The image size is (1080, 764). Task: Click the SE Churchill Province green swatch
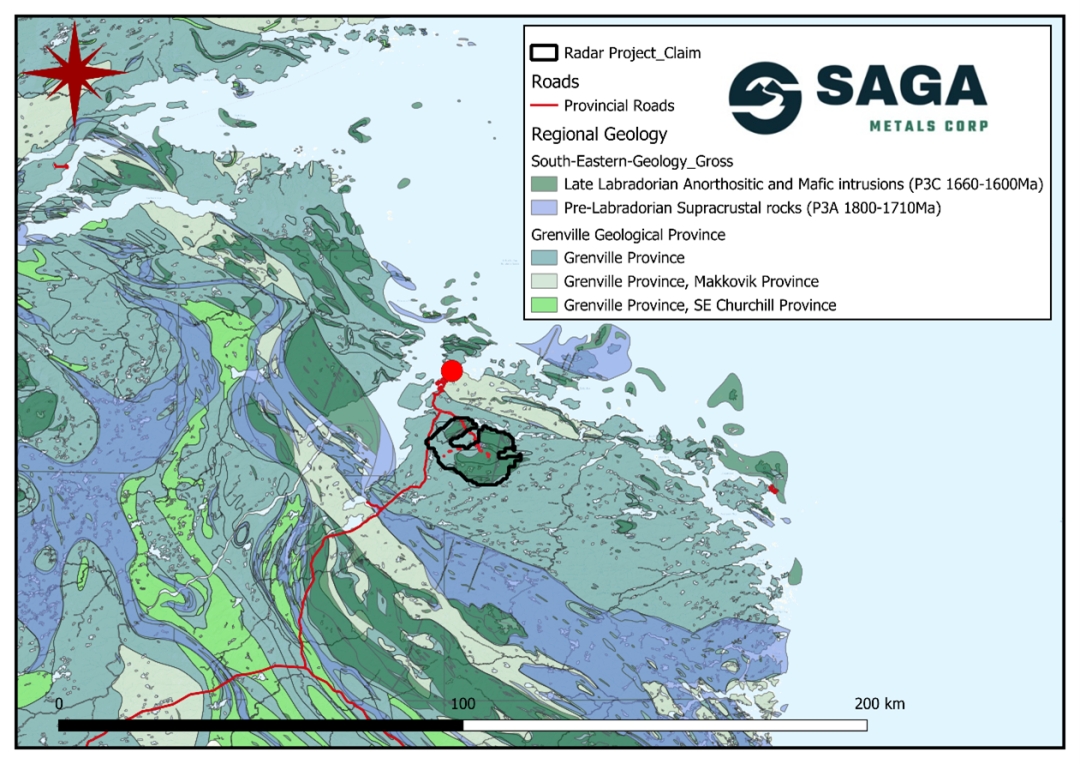(x=544, y=304)
